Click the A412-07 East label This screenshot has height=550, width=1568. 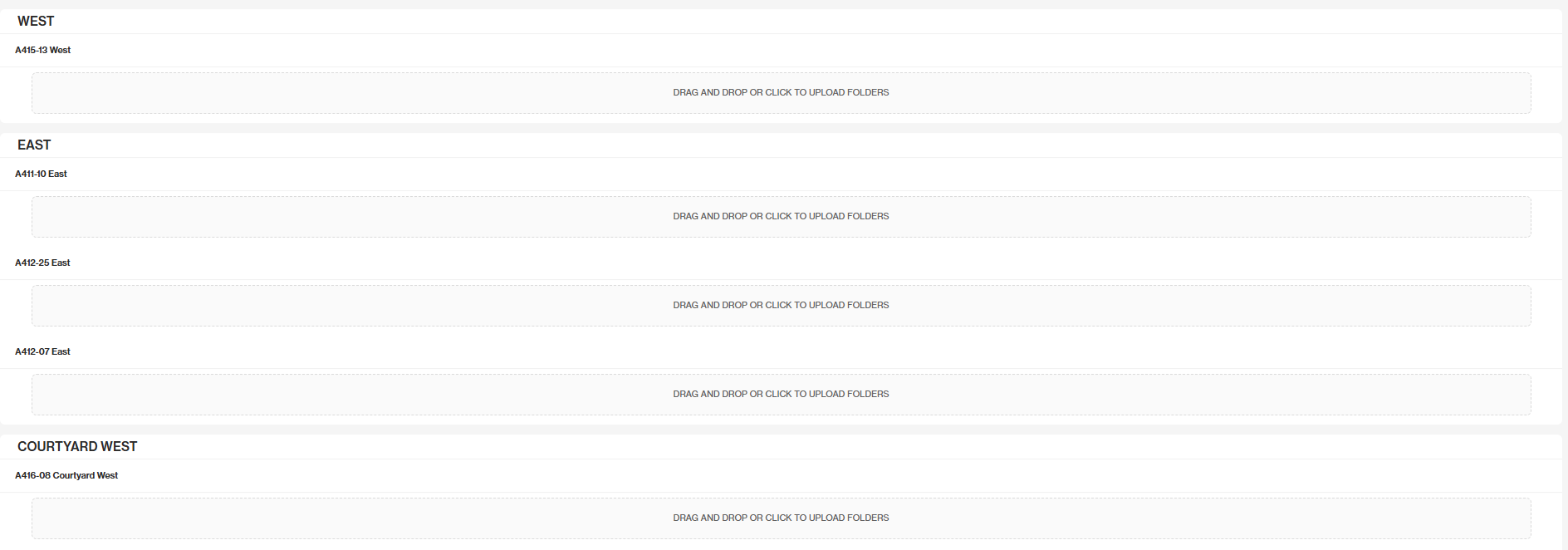pyautogui.click(x=42, y=351)
